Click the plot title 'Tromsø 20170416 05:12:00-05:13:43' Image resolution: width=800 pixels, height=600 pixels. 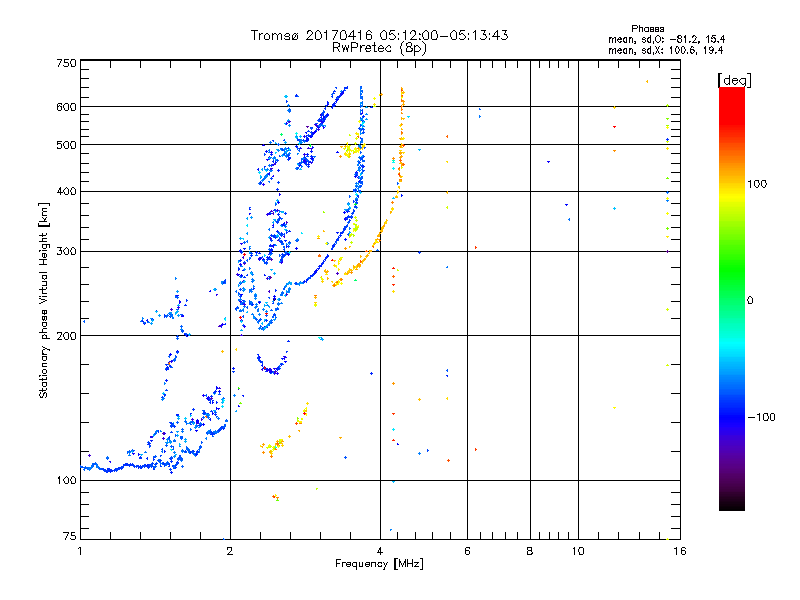tap(379, 35)
